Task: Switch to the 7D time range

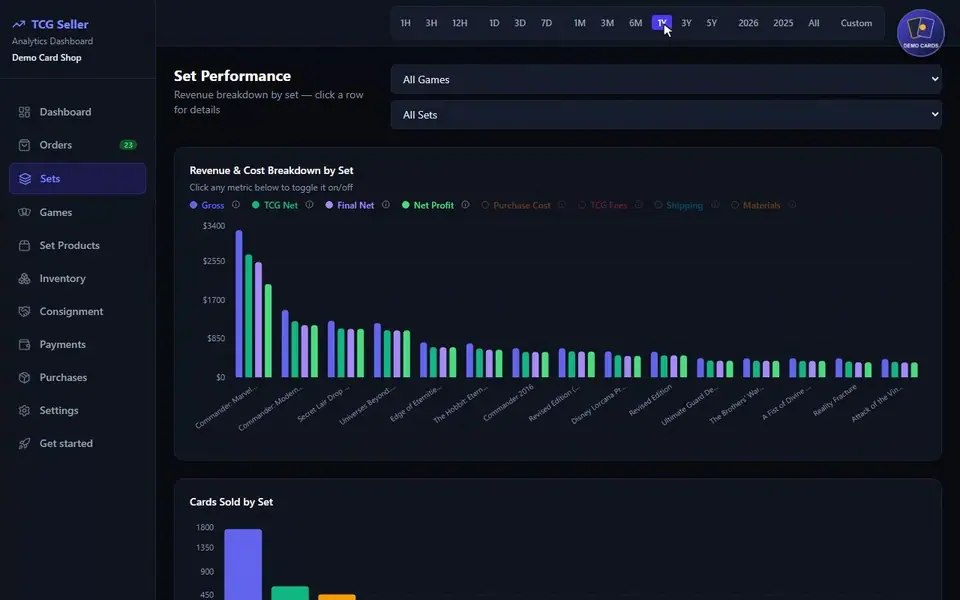Action: point(546,23)
